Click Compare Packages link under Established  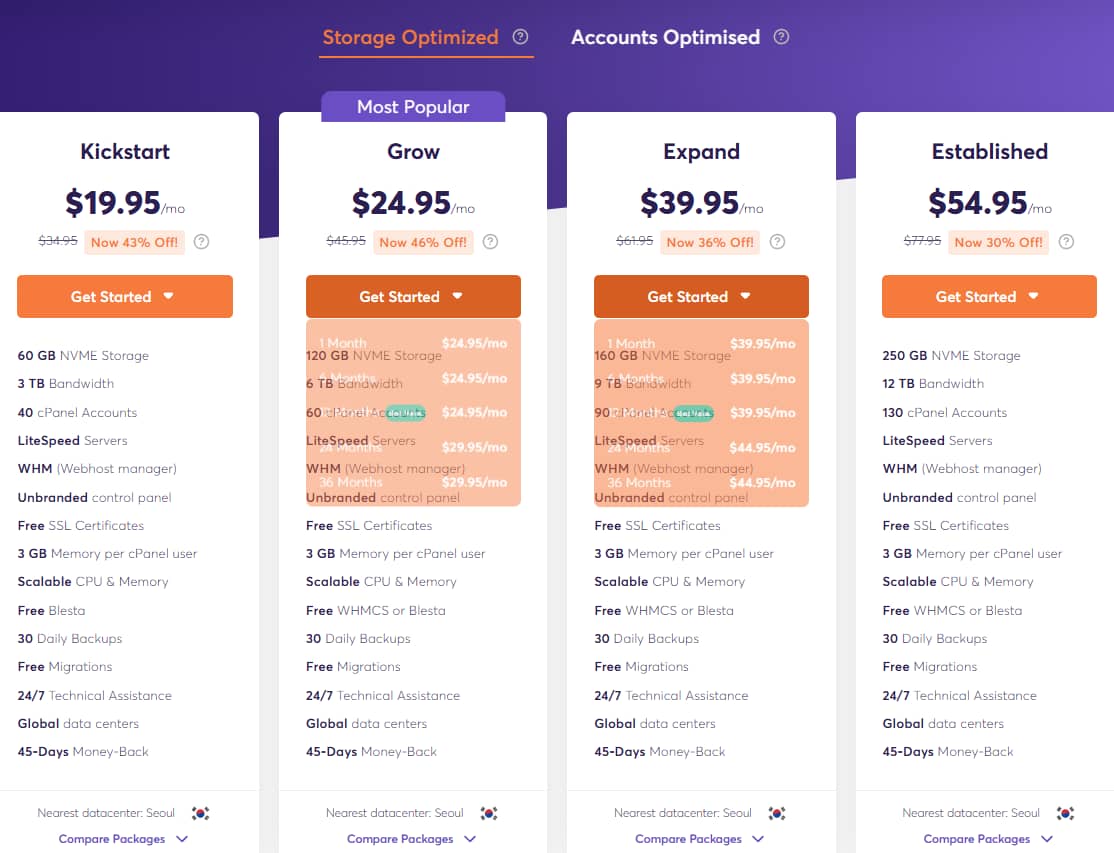[x=988, y=839]
